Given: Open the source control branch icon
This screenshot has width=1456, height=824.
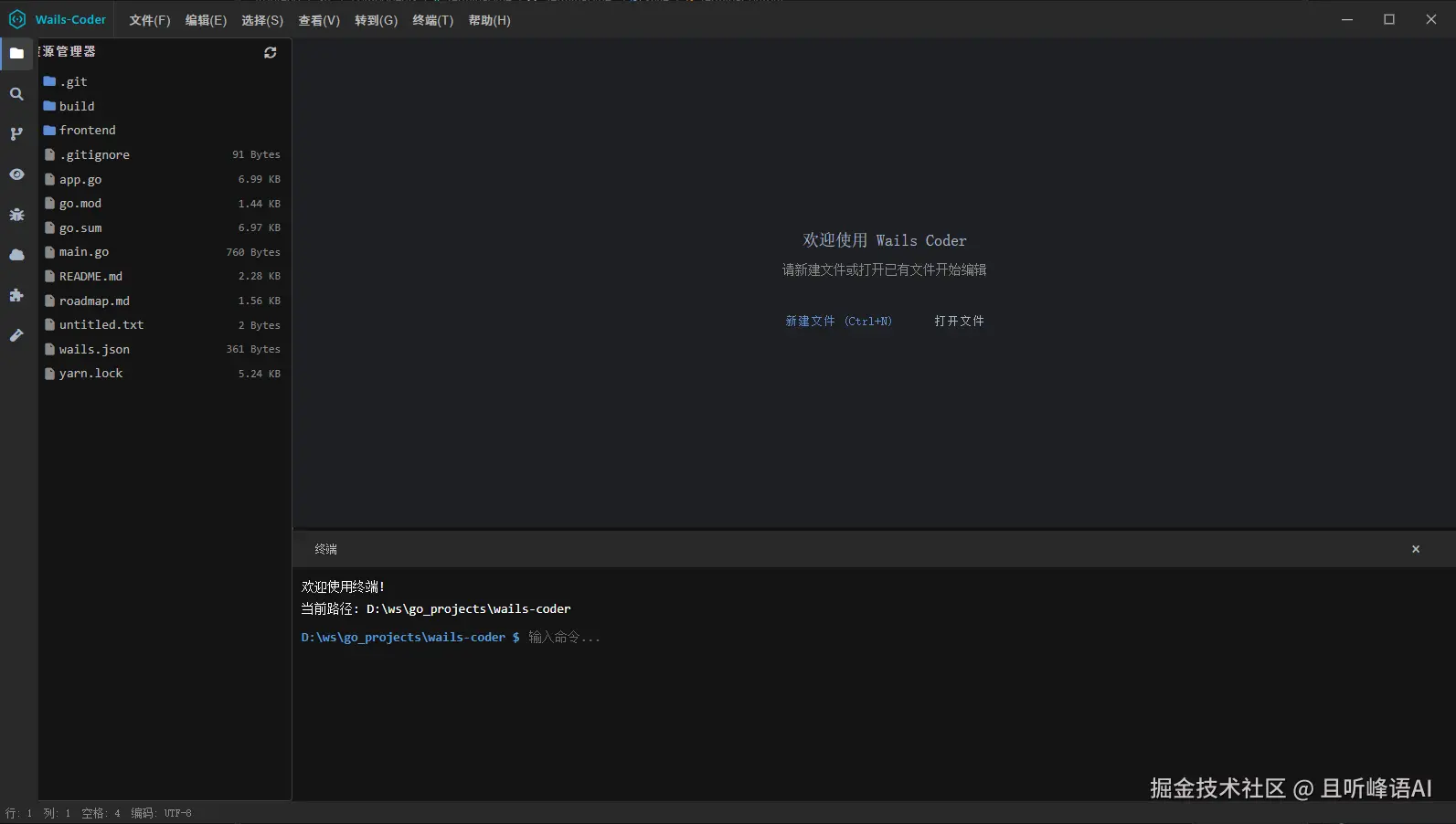Looking at the screenshot, I should (x=16, y=134).
